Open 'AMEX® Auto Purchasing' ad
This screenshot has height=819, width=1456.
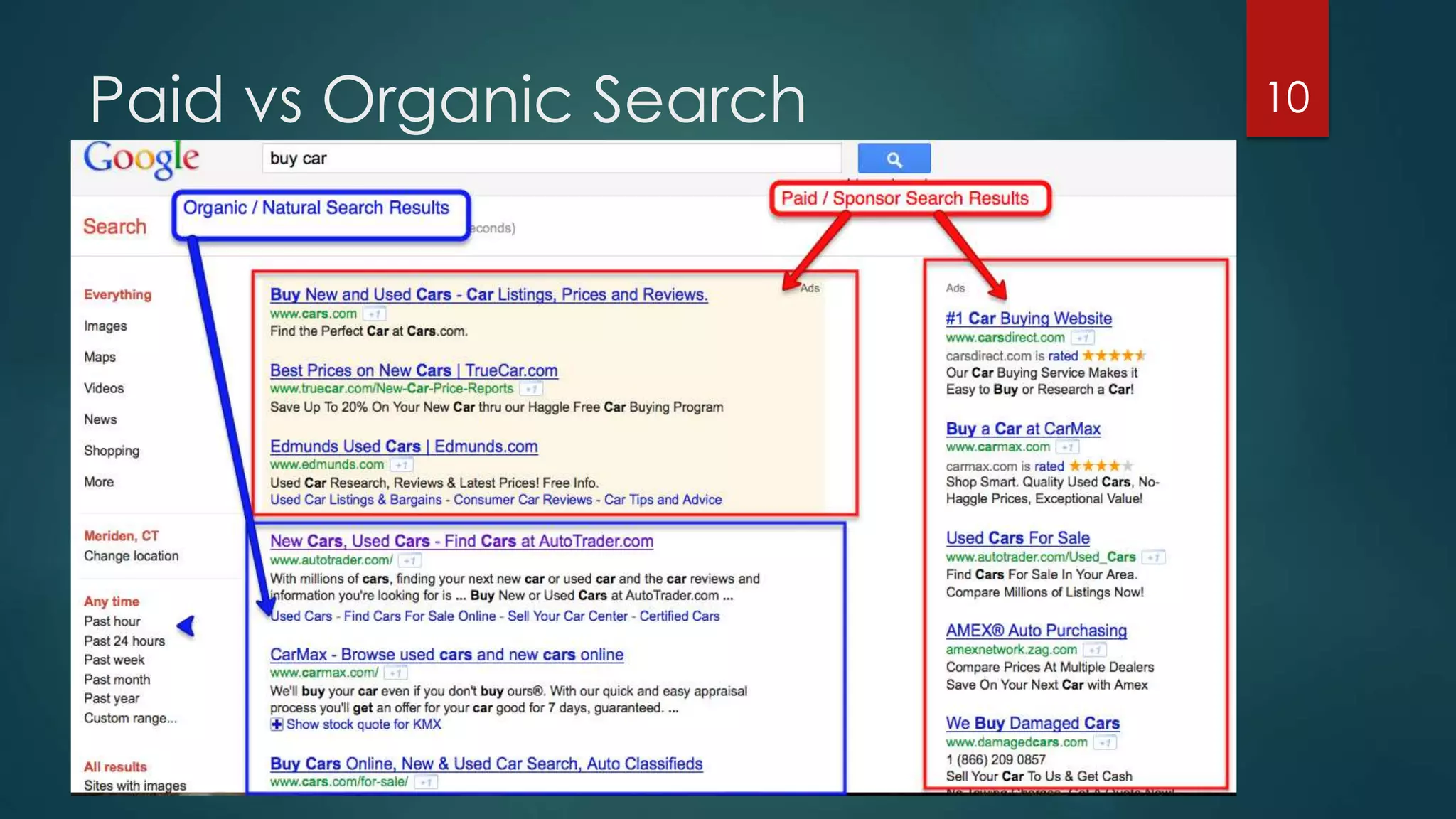point(1036,631)
